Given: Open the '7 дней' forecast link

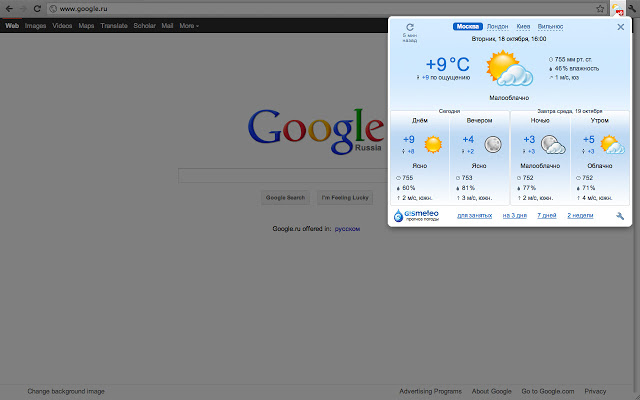Looking at the screenshot, I should (x=547, y=216).
